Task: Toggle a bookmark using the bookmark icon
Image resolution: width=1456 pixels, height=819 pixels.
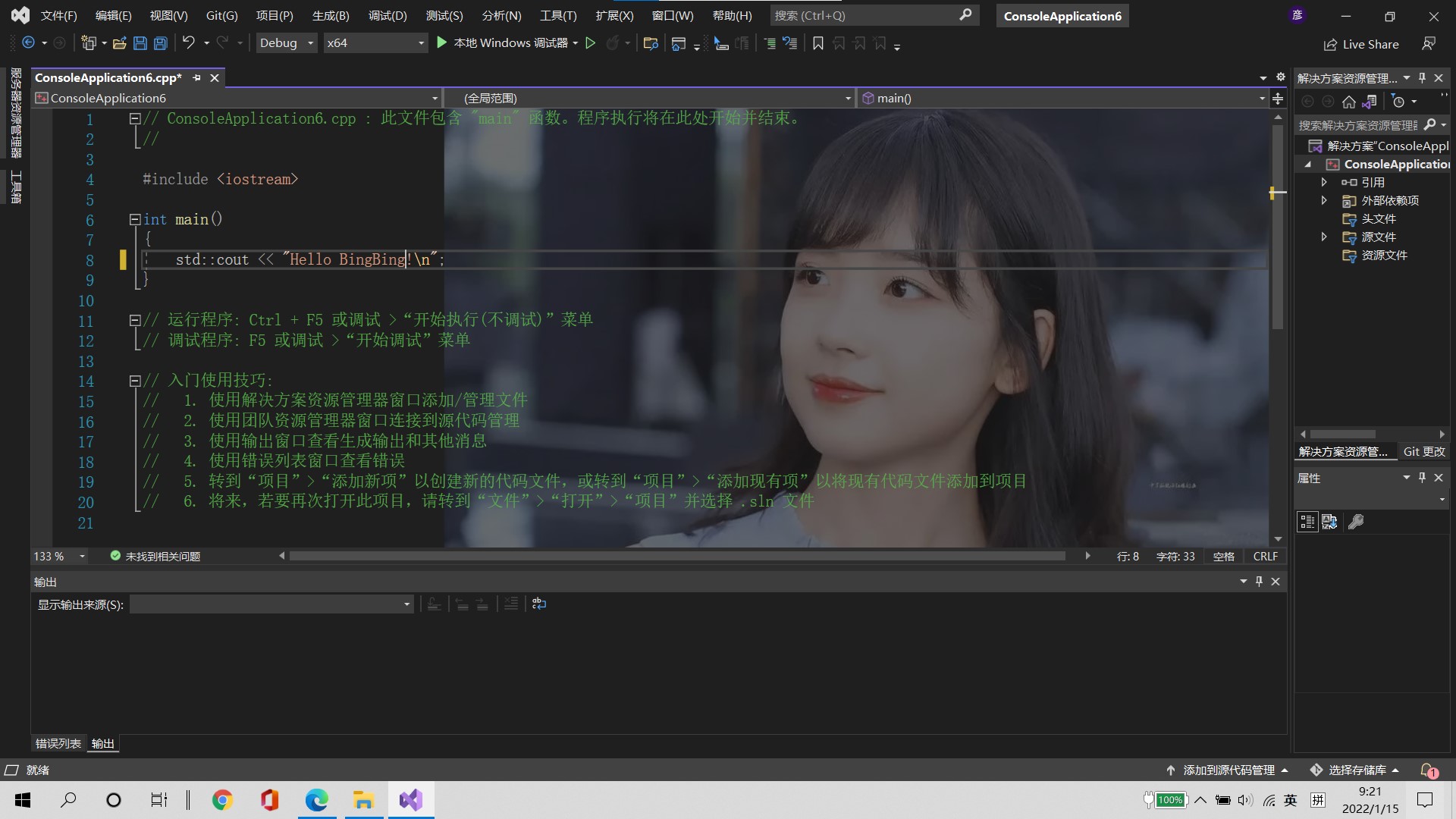Action: (817, 43)
